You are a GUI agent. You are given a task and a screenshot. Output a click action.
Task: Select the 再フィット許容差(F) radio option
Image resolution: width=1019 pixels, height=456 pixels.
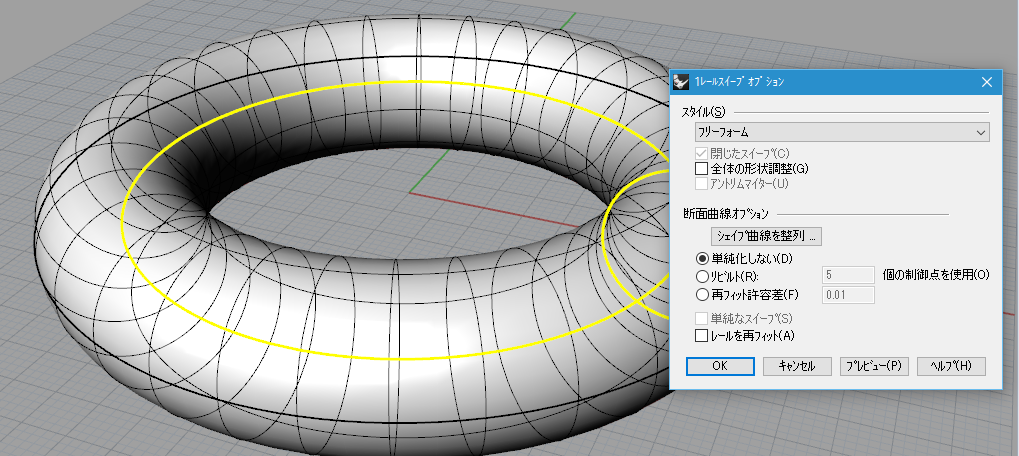(702, 294)
